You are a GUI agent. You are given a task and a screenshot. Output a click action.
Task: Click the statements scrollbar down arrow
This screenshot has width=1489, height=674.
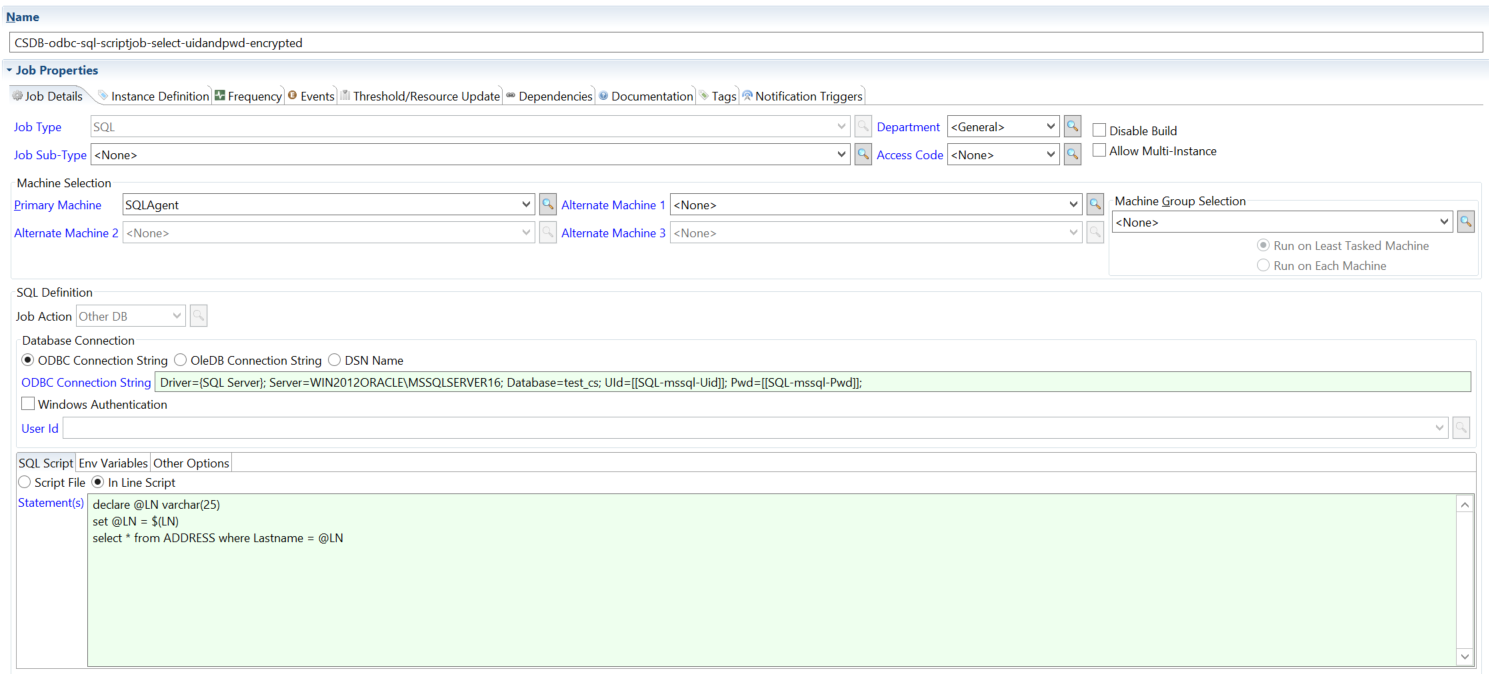(1465, 657)
